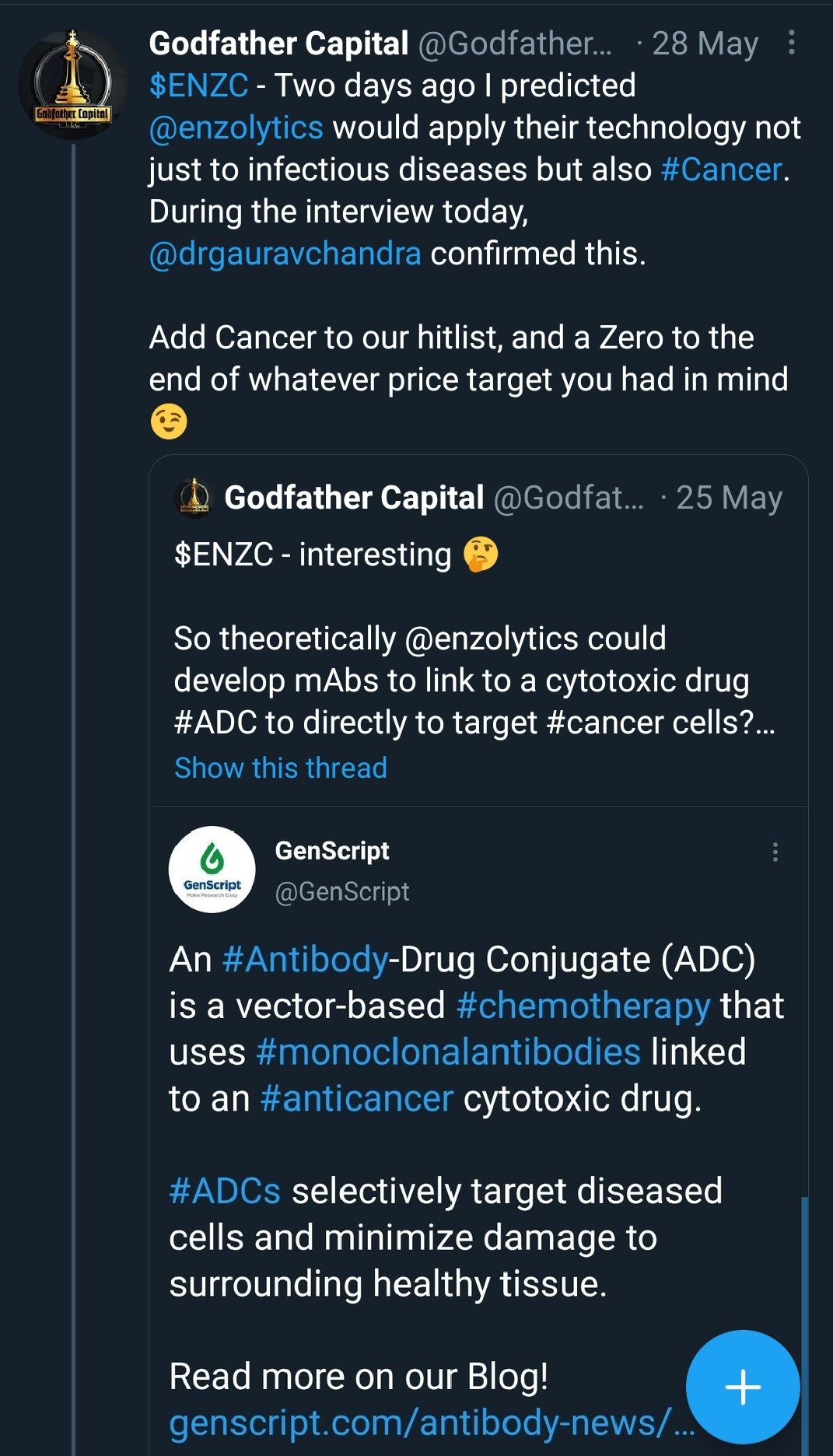Tap the #anticancer hashtag

point(357,1098)
